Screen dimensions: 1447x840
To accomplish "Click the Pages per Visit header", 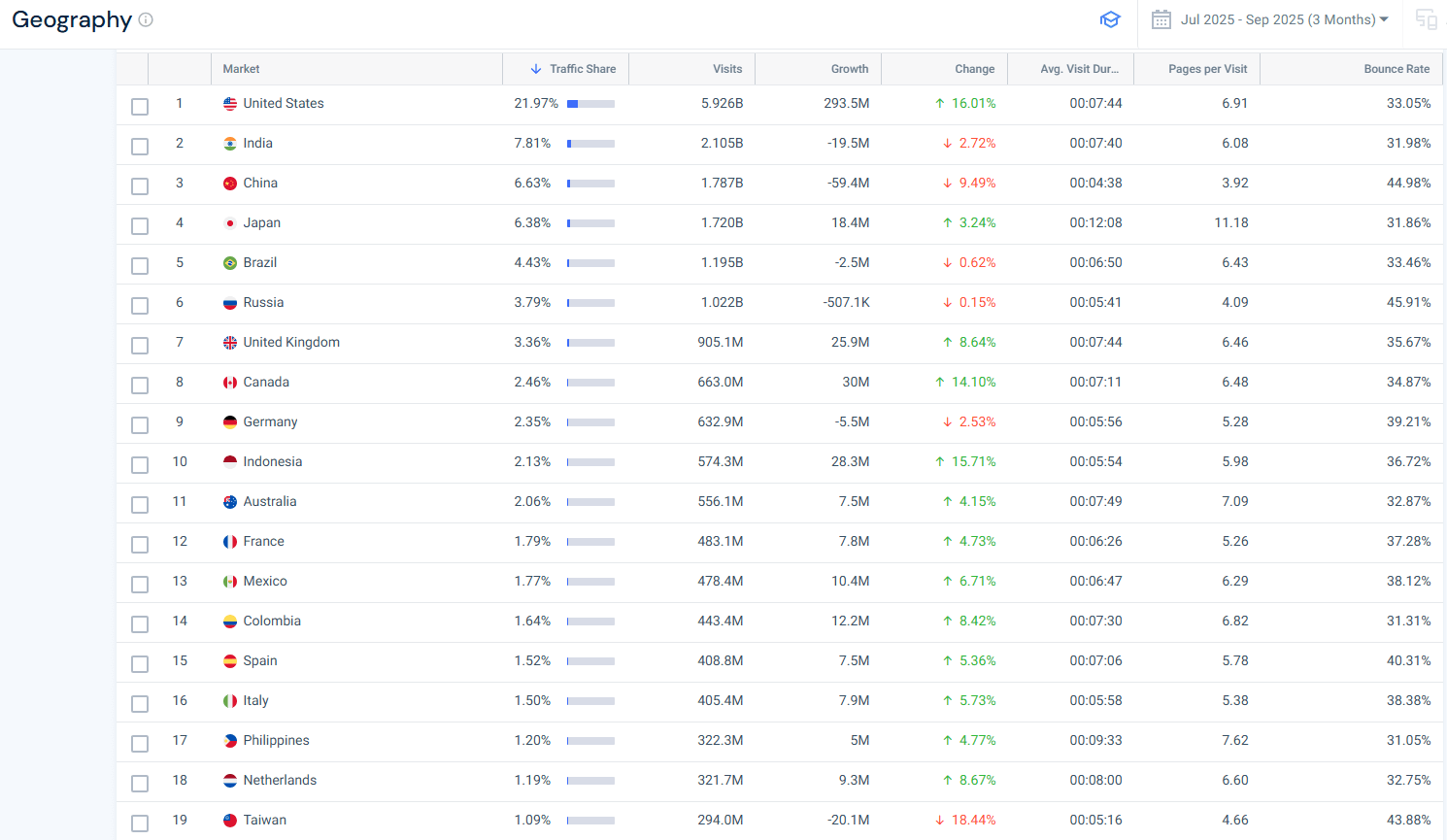I will 1207,69.
